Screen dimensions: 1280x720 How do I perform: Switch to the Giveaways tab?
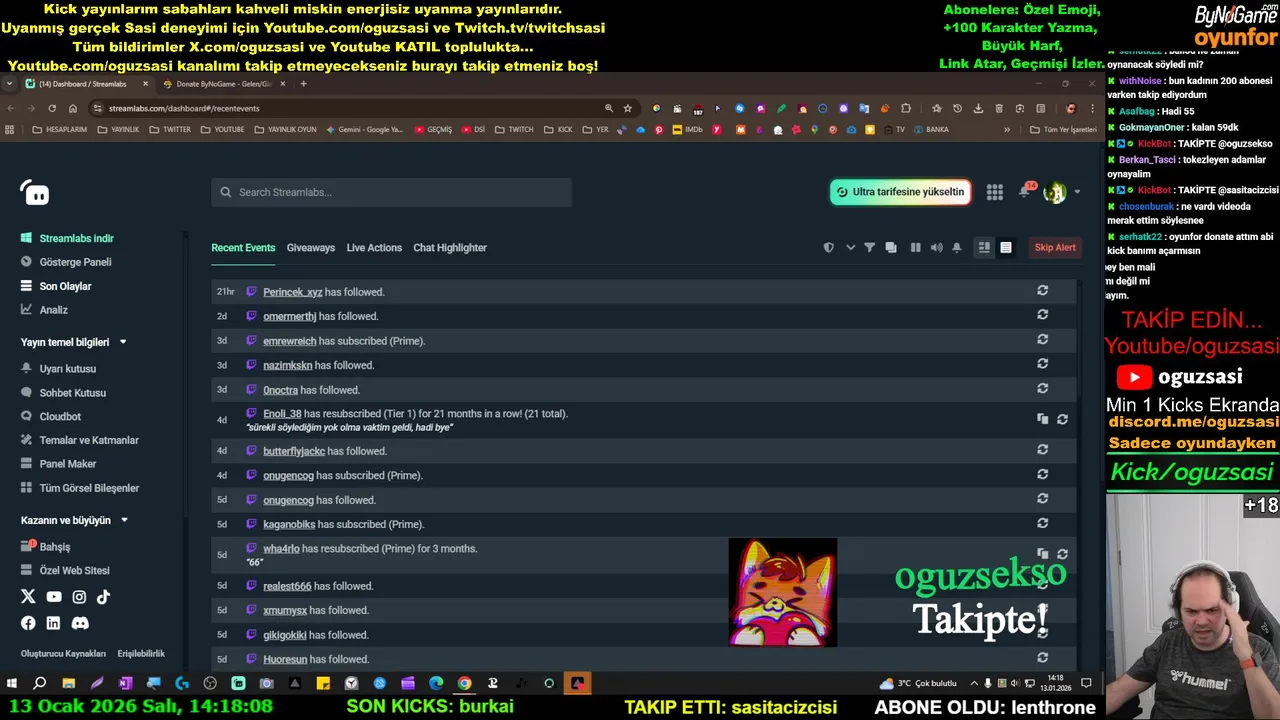[311, 248]
